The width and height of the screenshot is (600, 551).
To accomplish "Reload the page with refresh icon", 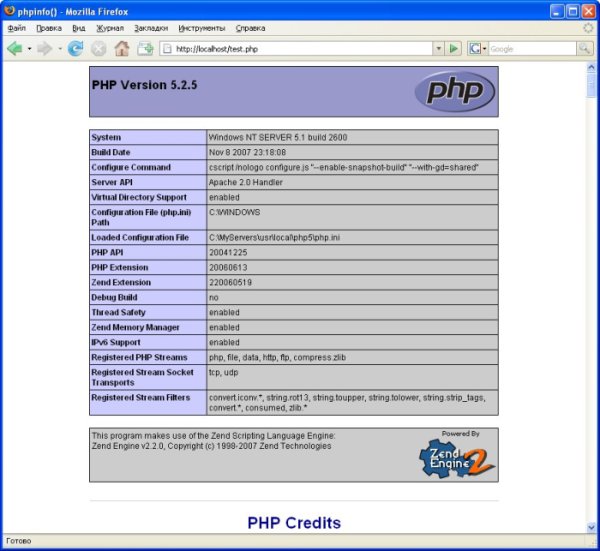I will [x=75, y=49].
